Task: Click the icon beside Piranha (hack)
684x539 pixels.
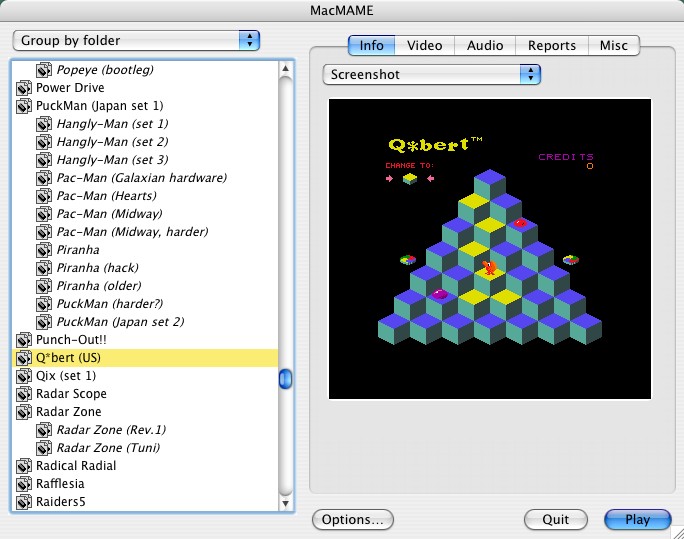Action: click(x=44, y=268)
